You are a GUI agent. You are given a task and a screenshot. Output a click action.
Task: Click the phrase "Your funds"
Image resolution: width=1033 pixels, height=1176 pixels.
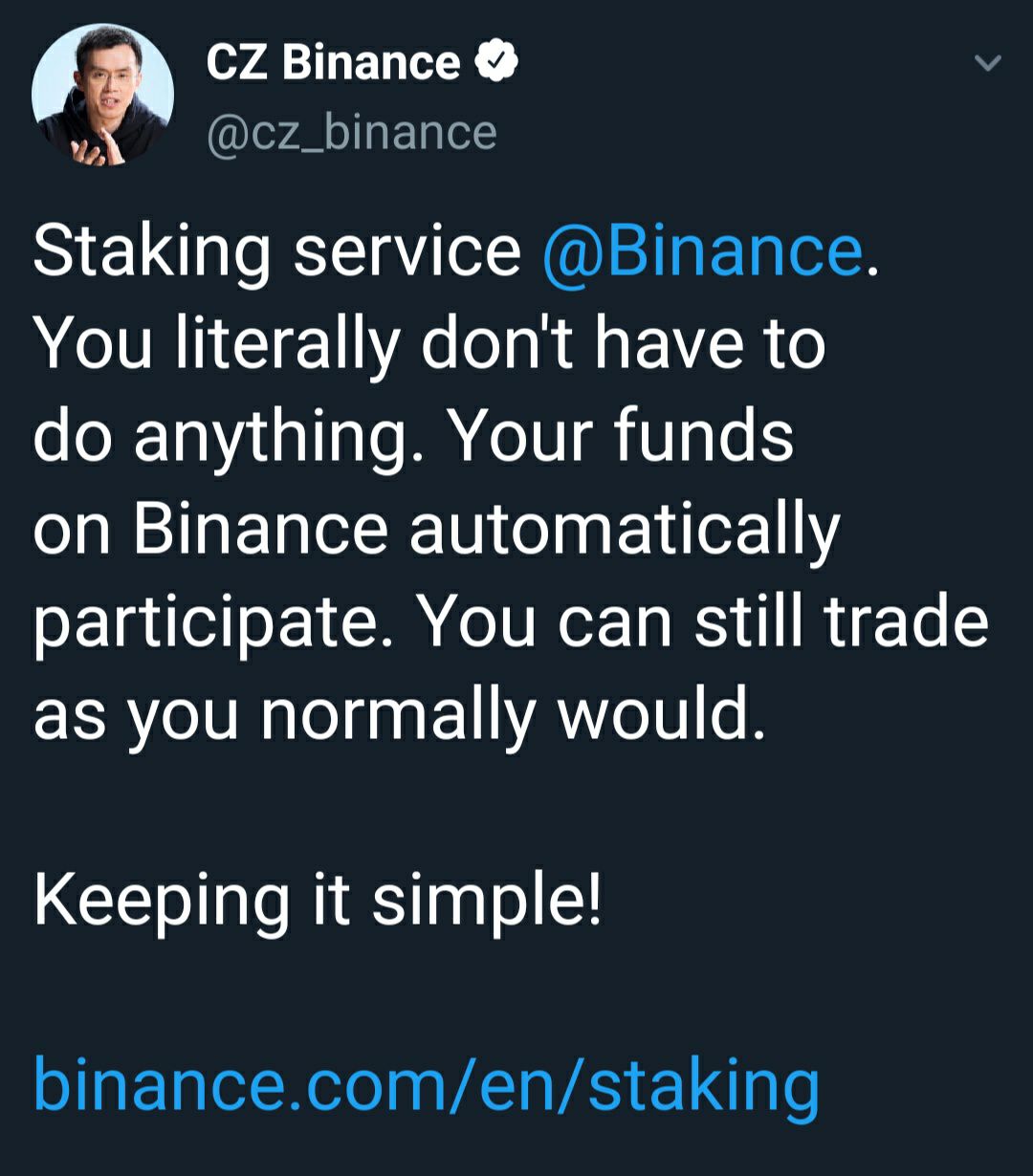(622, 435)
